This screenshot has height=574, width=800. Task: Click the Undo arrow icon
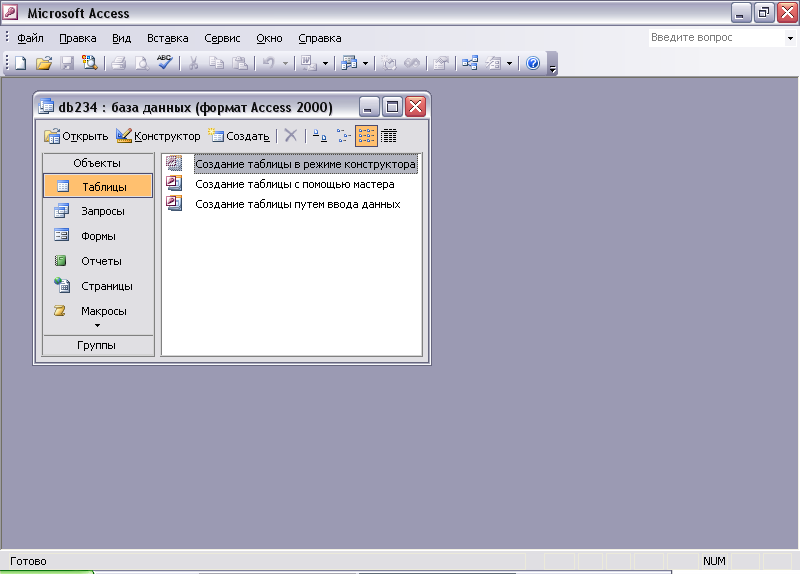pyautogui.click(x=268, y=63)
